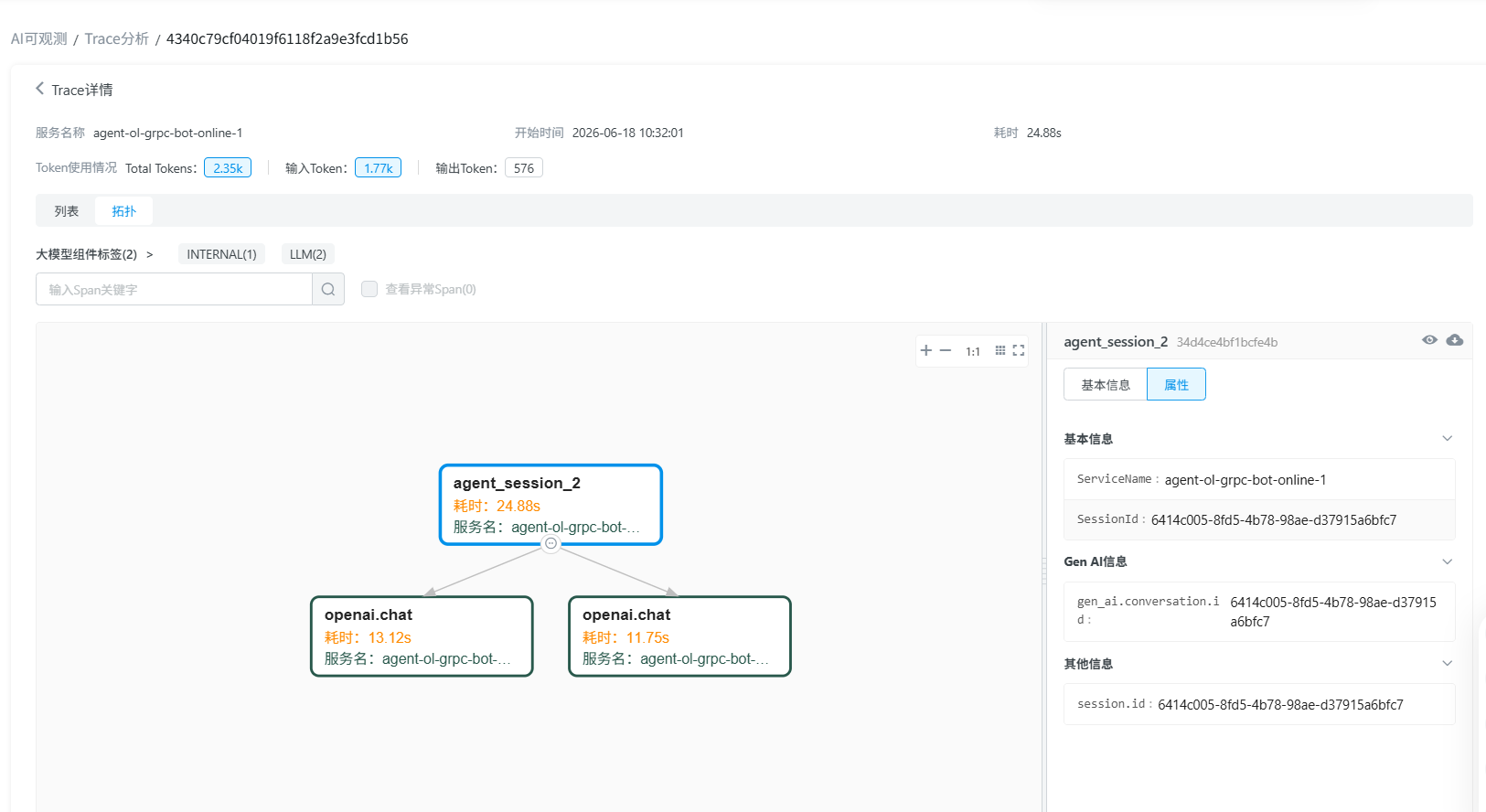The image size is (1486, 812).
Task: Open the Trace分析 breadcrumb link
Action: [x=117, y=38]
